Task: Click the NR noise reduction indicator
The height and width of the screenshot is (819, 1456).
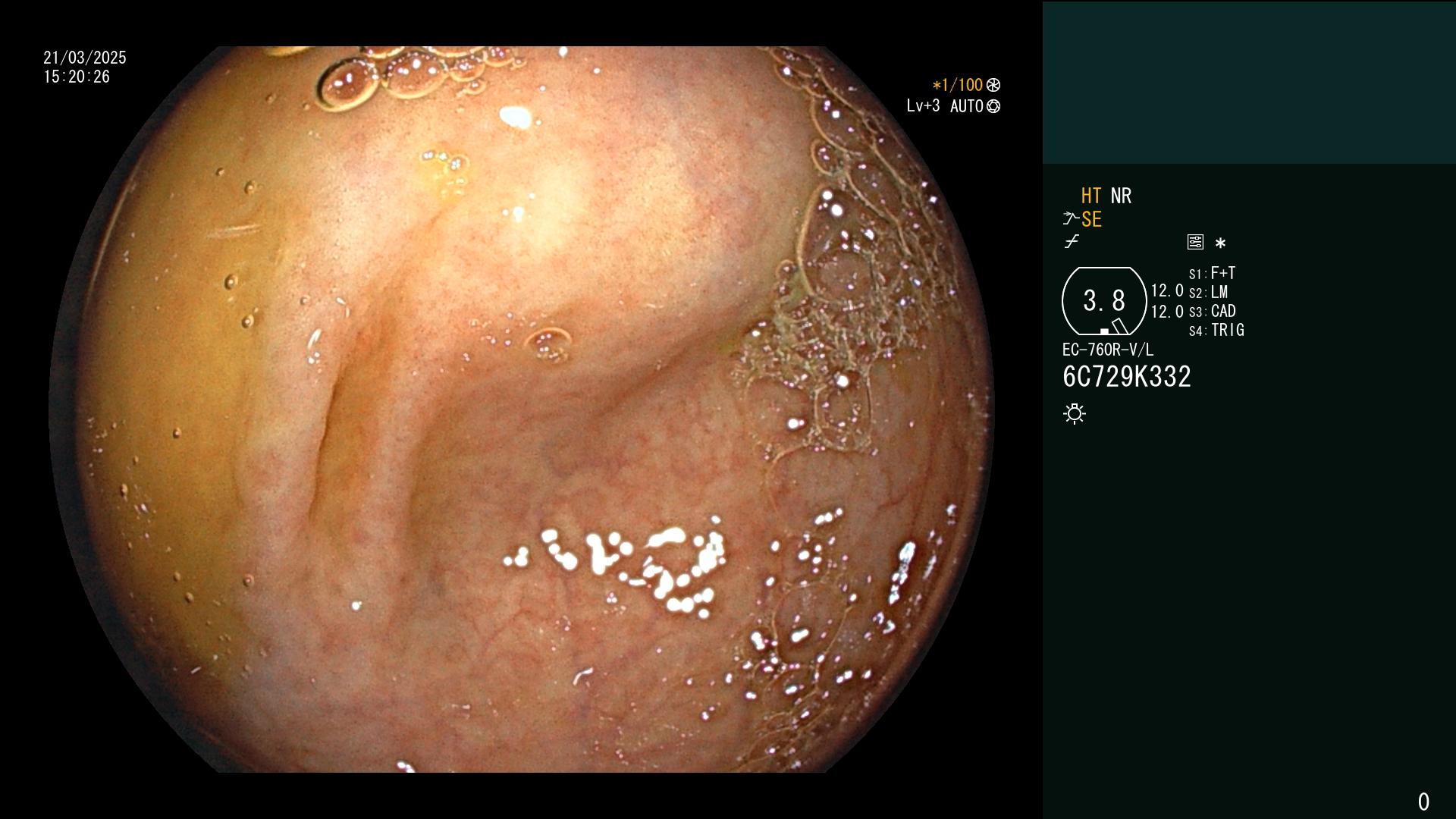Action: click(1121, 196)
